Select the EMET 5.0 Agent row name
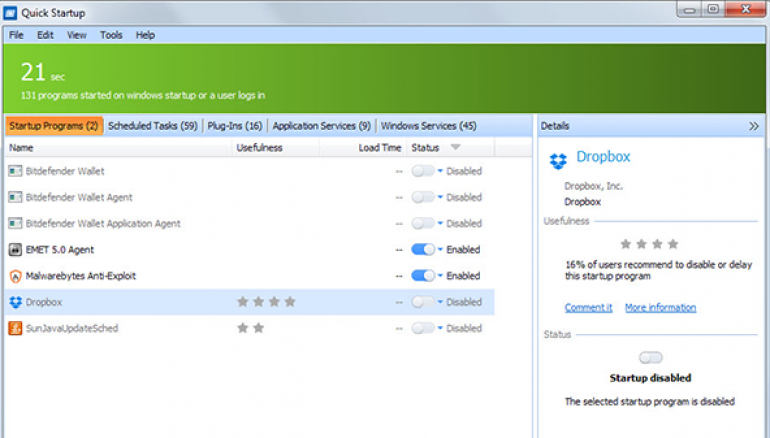Viewport: 770px width, 438px height. click(59, 249)
